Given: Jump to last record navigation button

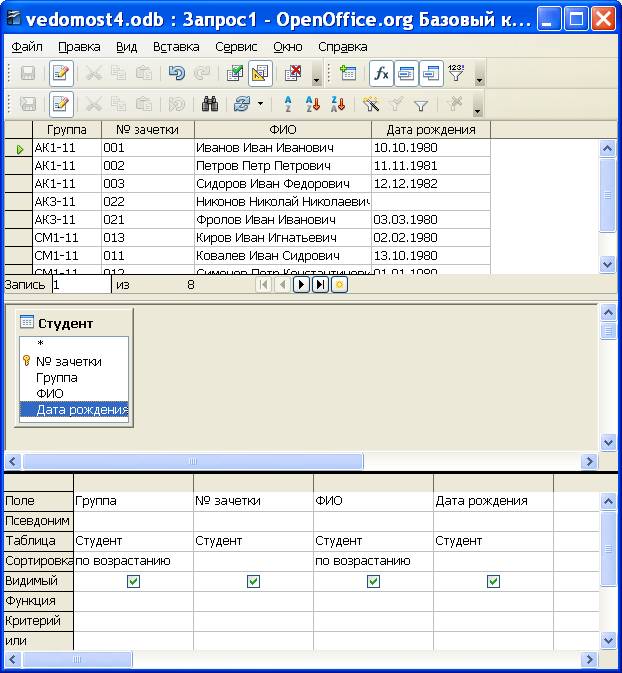Looking at the screenshot, I should tap(320, 285).
